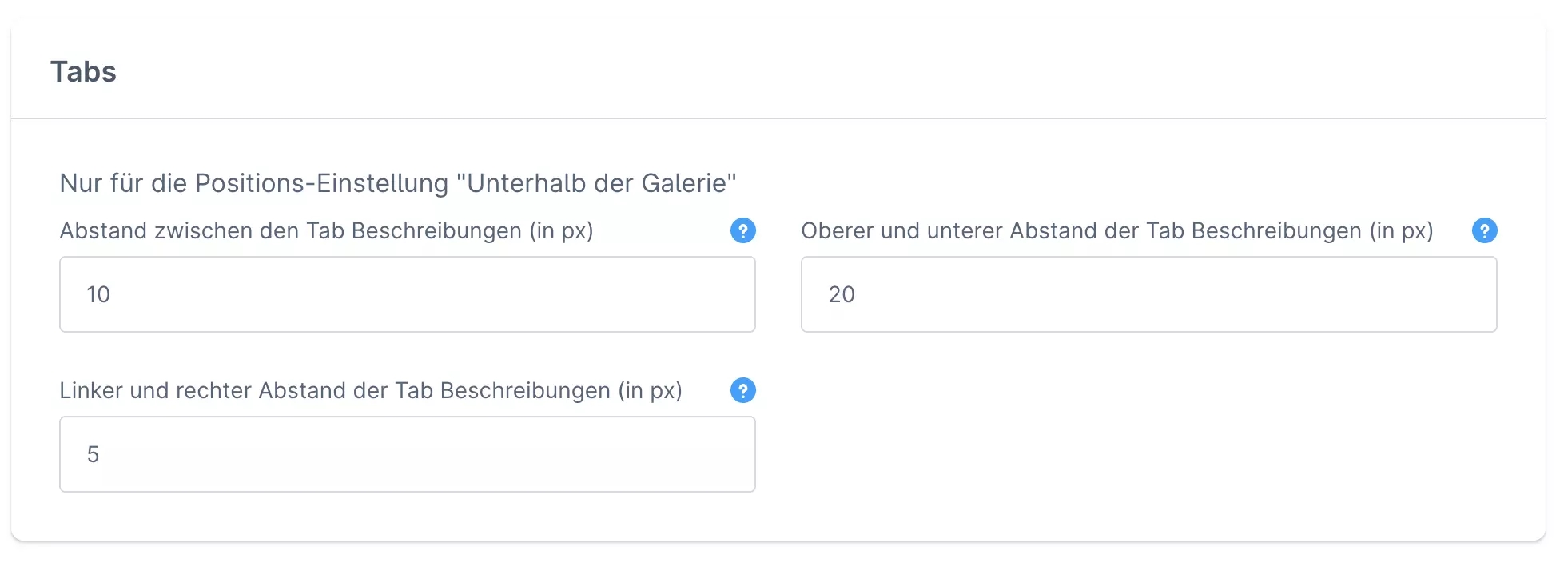Click the phrase "Unterhalb der Galerie" in the subtitle
This screenshot has width=1568, height=563.
[x=595, y=183]
